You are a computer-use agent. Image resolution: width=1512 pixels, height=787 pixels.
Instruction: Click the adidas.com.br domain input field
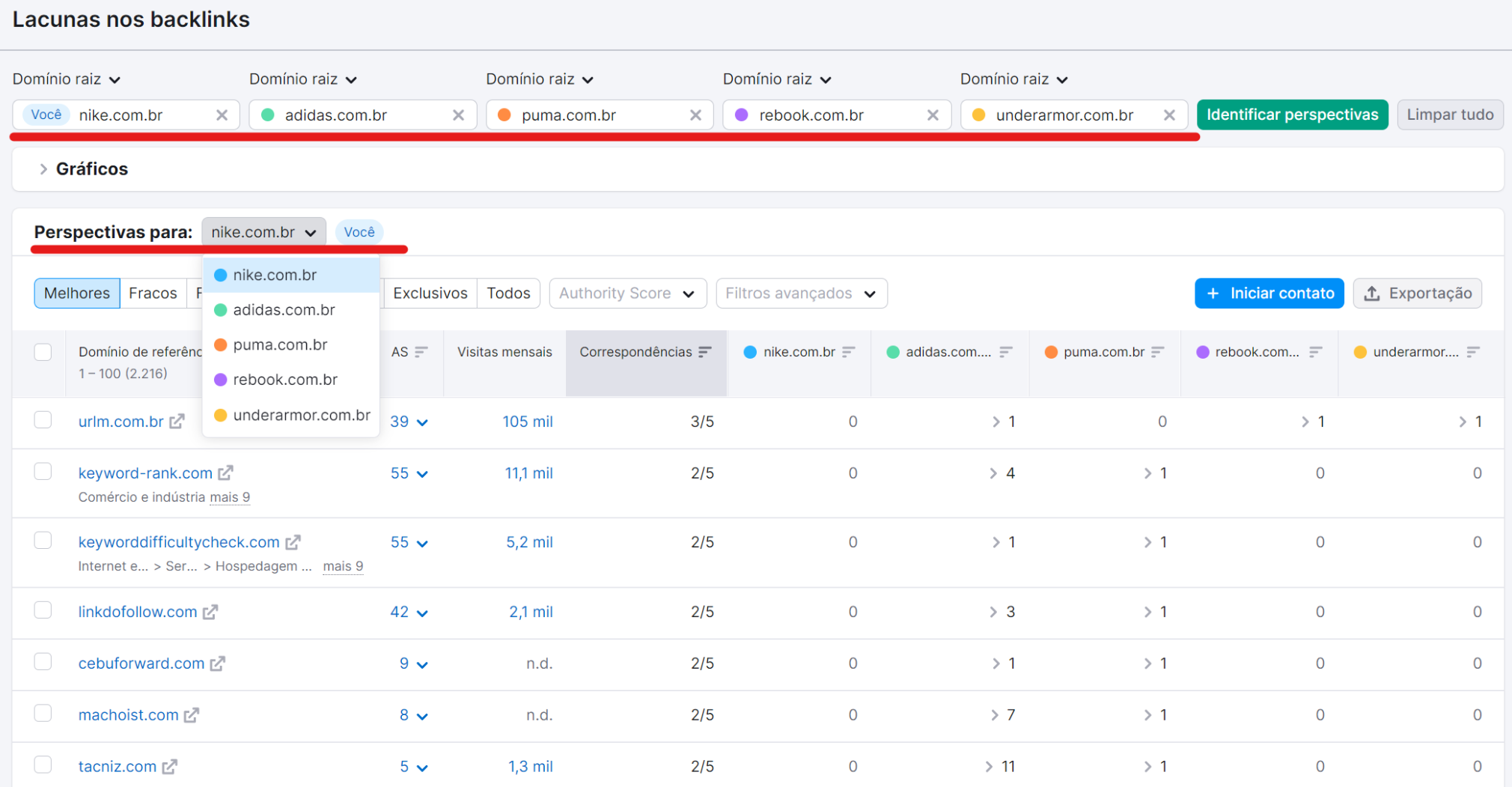tap(362, 115)
